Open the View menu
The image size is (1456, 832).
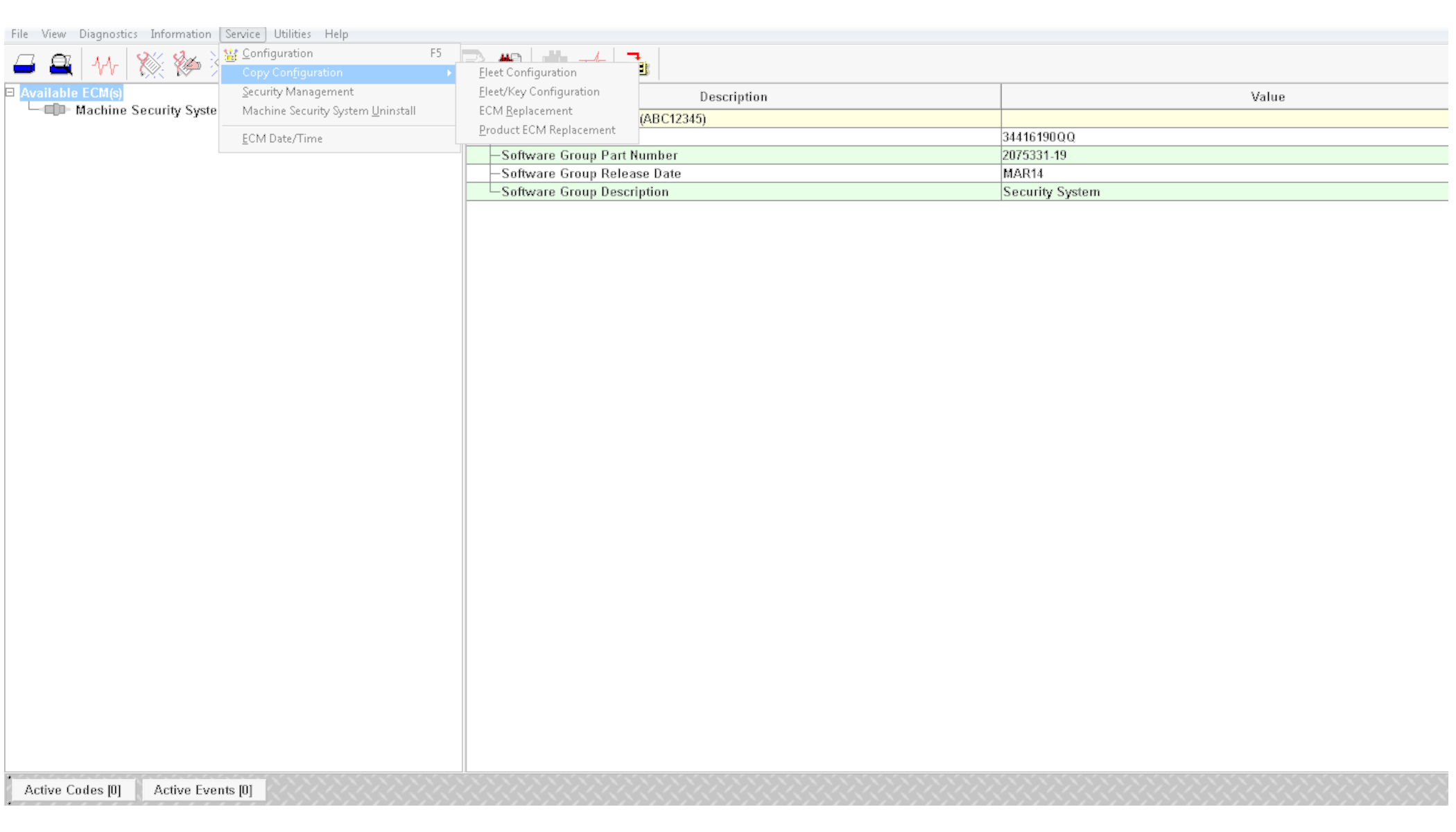tap(53, 34)
